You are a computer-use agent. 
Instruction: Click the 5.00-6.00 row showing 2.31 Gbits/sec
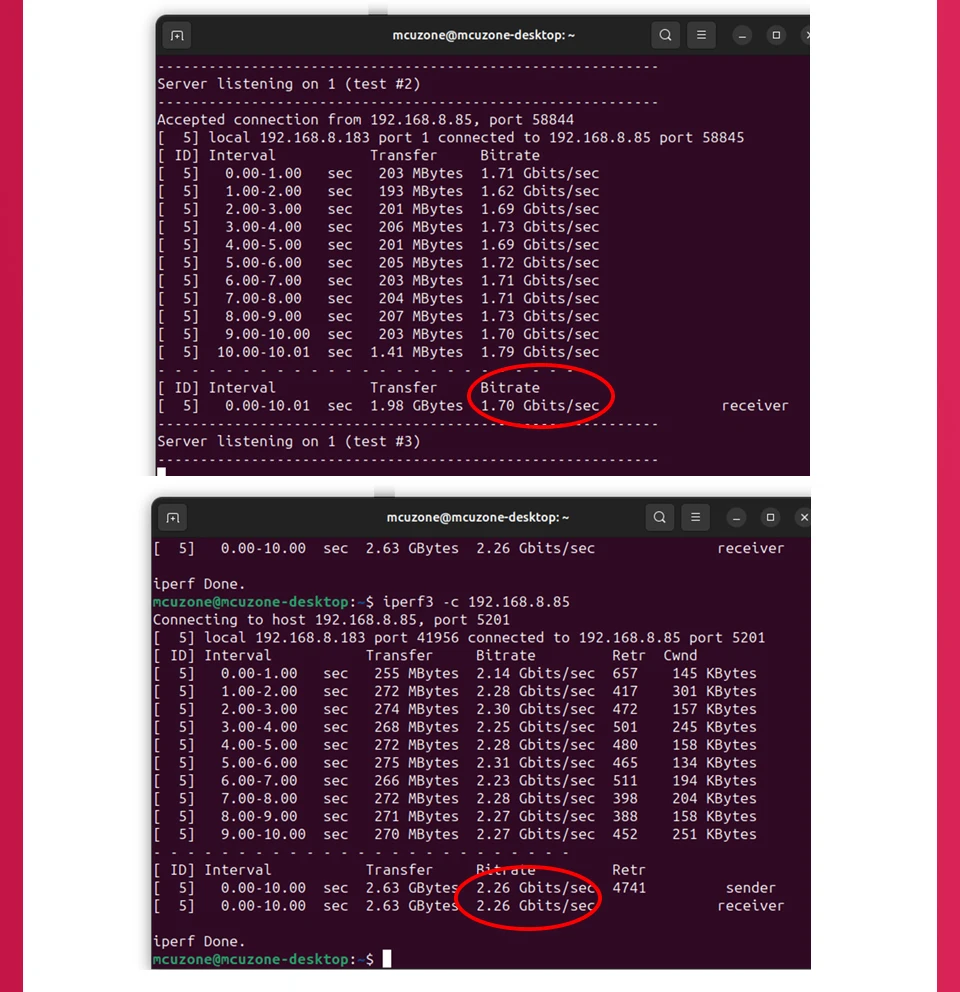tap(454, 763)
